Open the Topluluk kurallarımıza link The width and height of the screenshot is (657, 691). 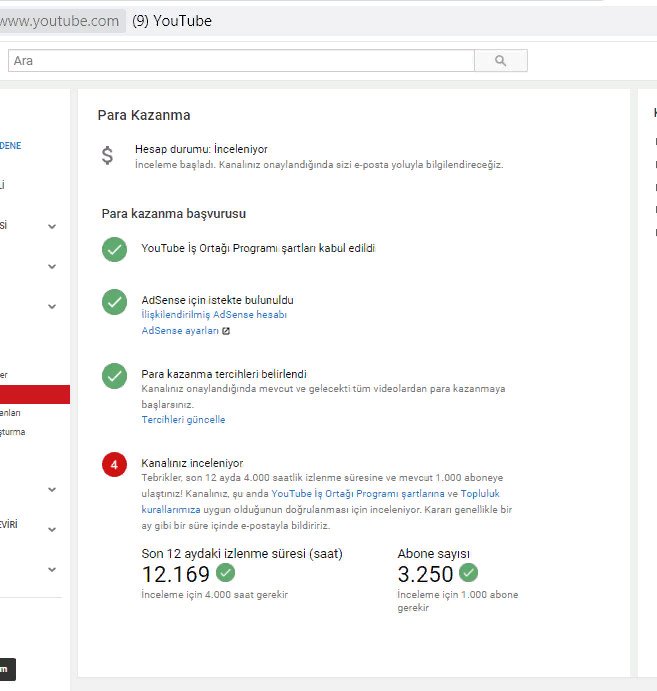pos(480,494)
